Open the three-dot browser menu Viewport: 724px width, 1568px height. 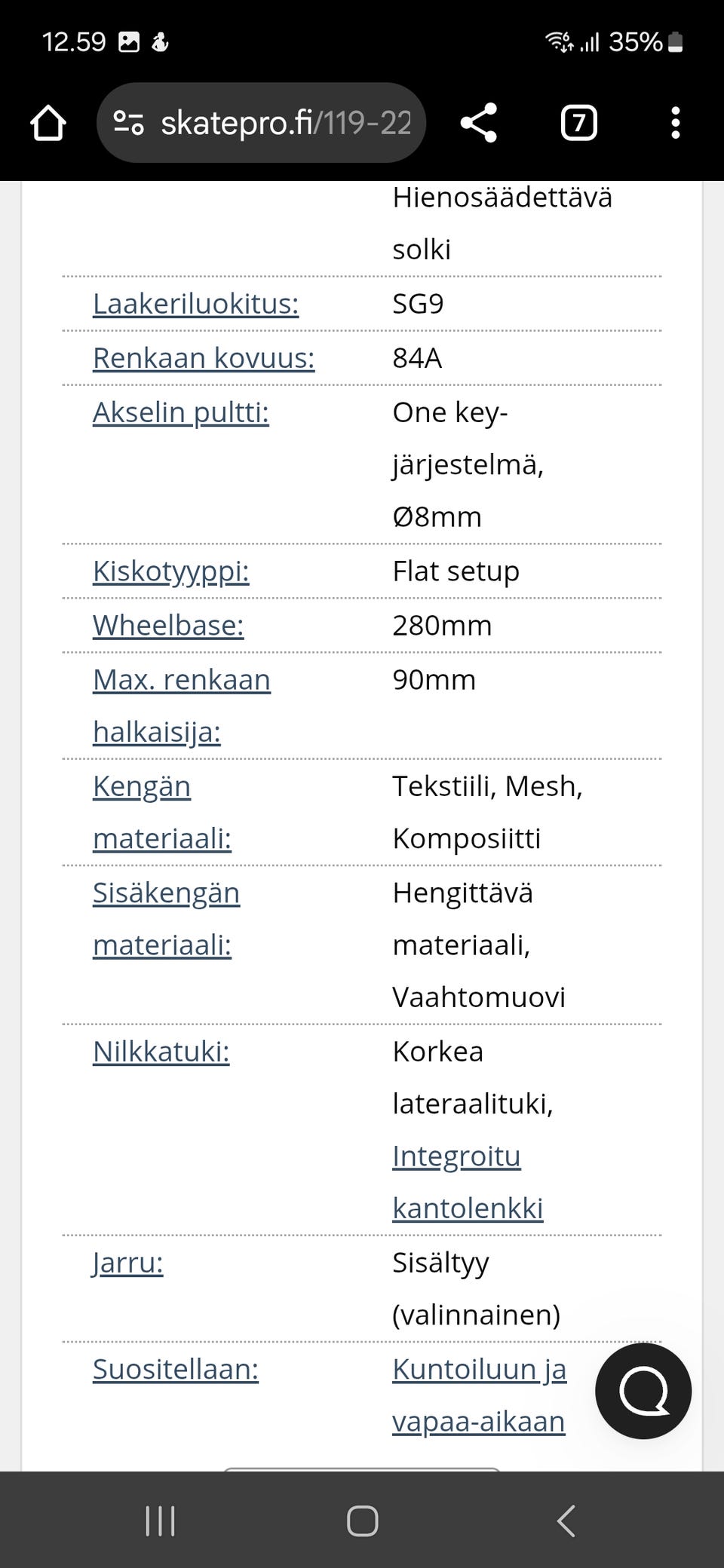click(675, 123)
